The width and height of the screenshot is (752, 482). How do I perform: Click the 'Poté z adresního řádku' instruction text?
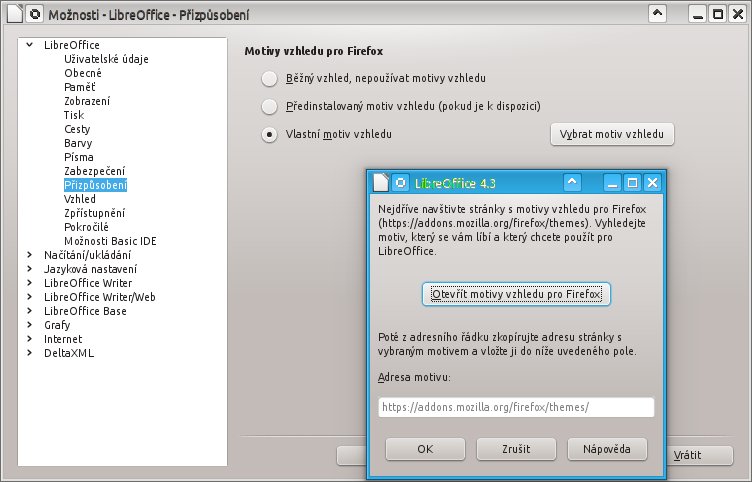(x=507, y=344)
